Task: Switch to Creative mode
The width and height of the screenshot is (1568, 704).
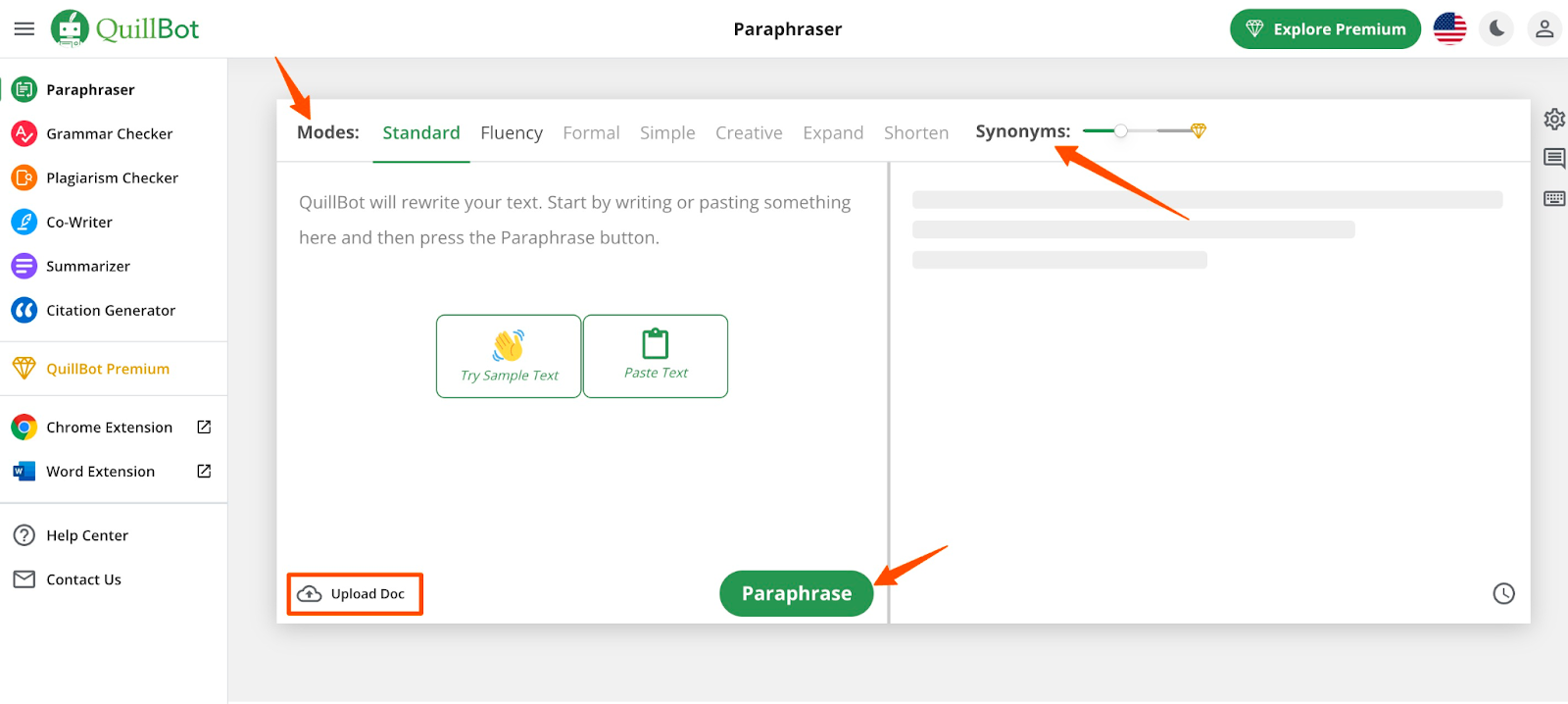Action: click(749, 132)
